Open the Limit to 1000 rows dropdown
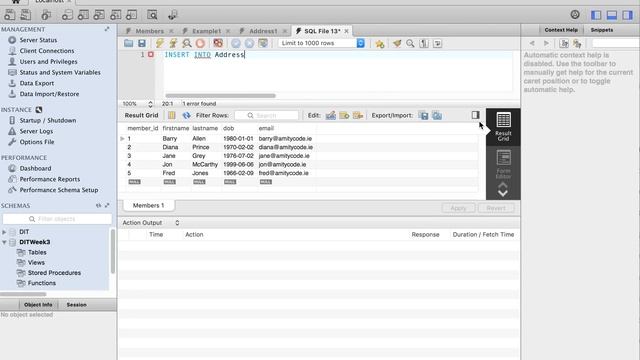The height and width of the screenshot is (360, 640). pos(322,43)
